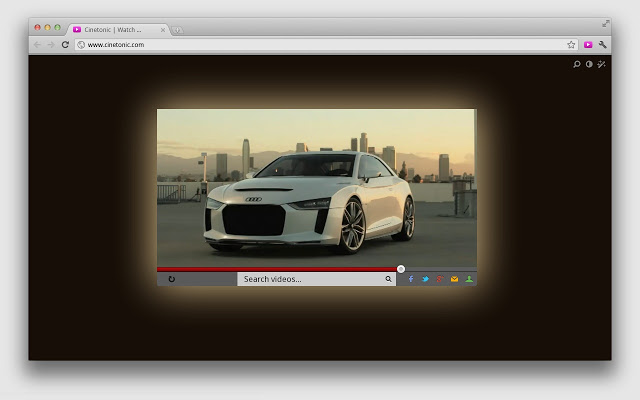The image size is (640, 400).
Task: Bookmark the page with the star icon
Action: [x=571, y=45]
